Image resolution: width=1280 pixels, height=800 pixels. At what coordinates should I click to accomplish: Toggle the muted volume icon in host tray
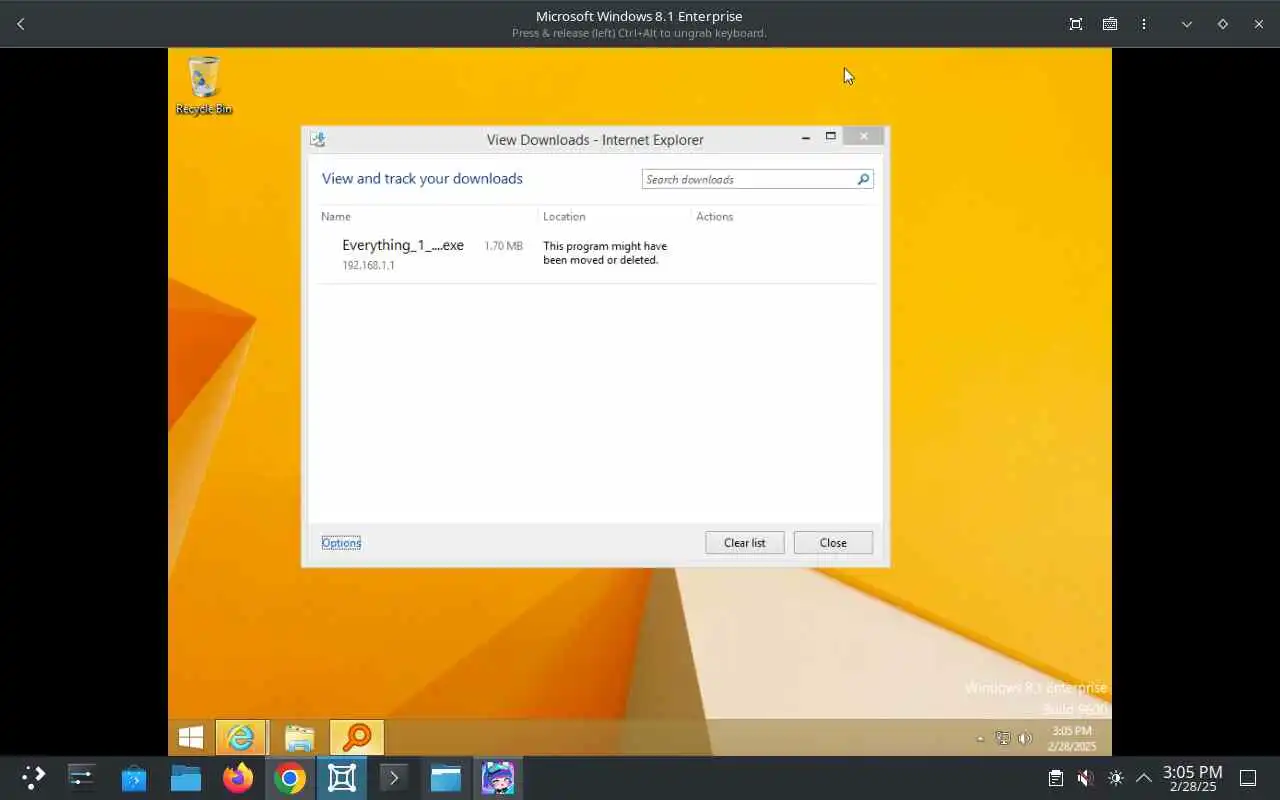tap(1085, 778)
